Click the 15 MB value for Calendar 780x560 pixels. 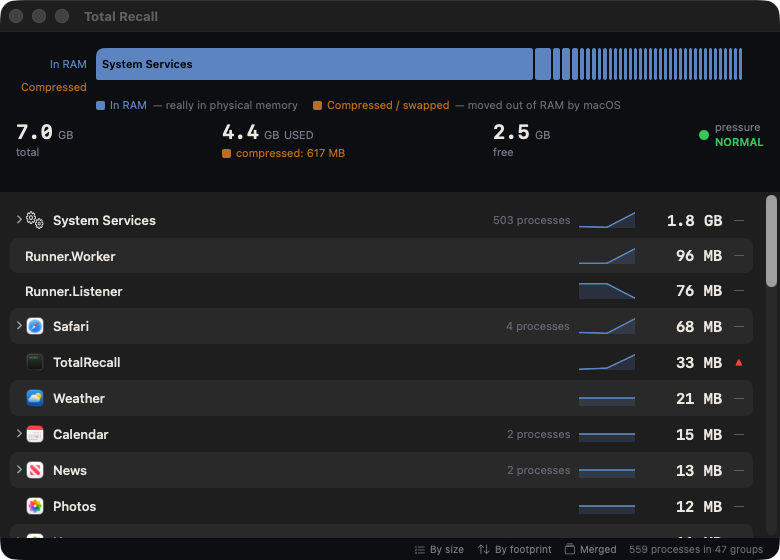[x=699, y=435]
